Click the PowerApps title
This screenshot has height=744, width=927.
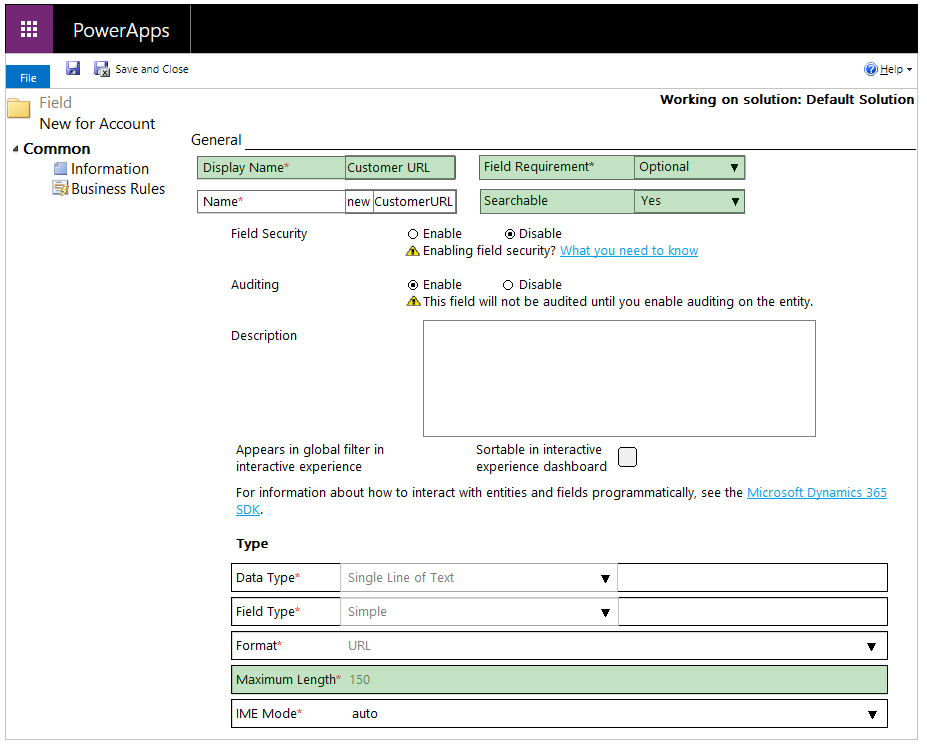click(121, 30)
